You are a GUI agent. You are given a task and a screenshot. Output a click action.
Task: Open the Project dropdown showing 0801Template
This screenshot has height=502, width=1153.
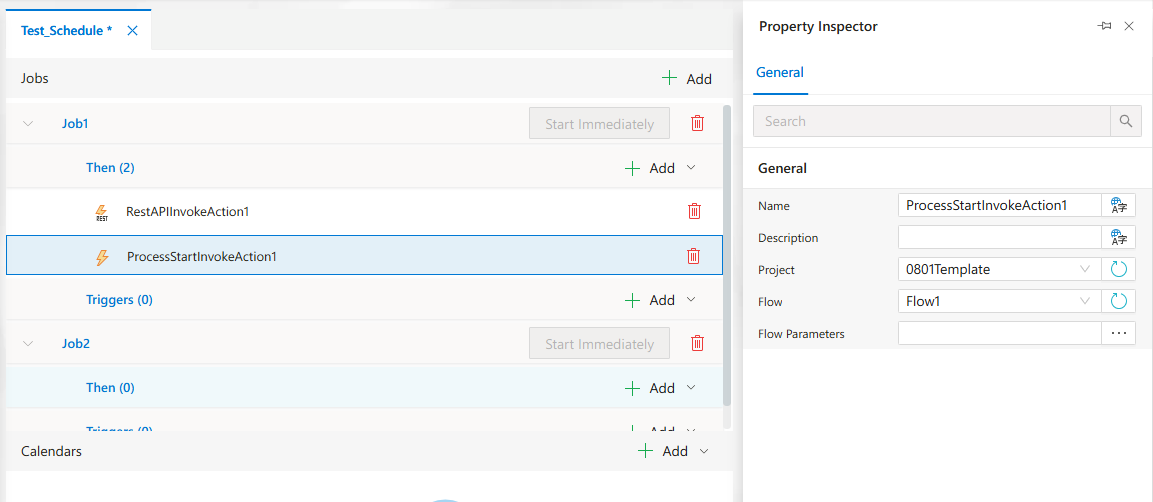[x=999, y=270]
